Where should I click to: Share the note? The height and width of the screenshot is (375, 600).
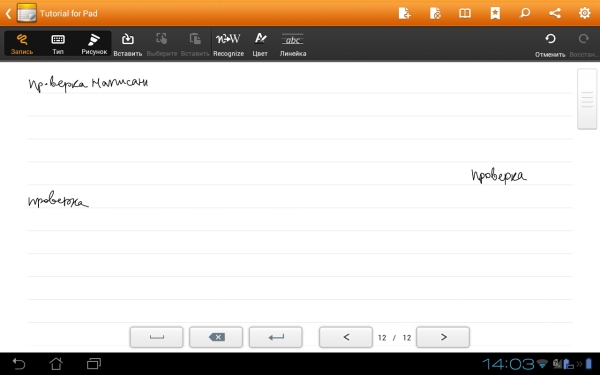[x=555, y=13]
